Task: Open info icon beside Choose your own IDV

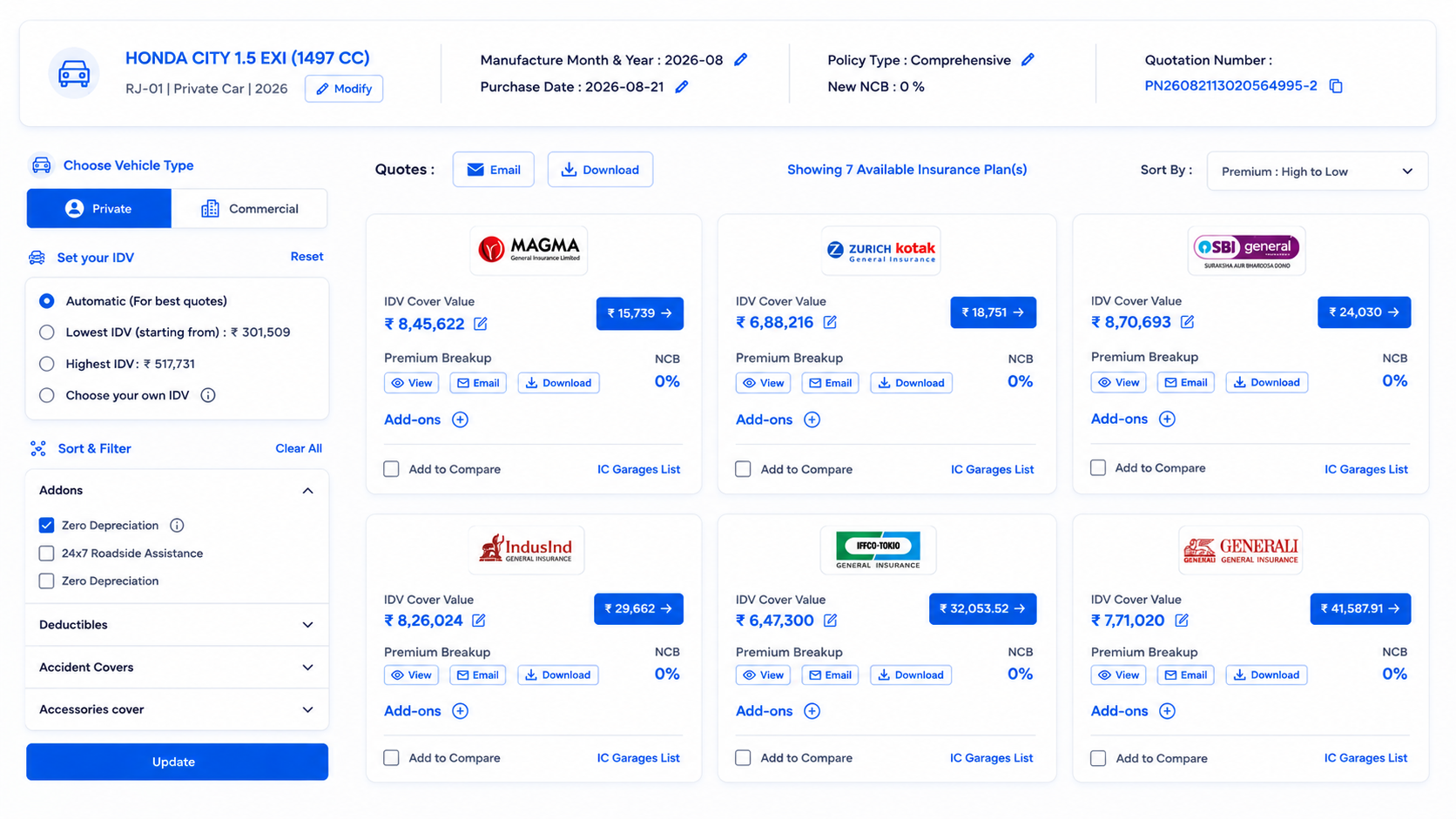Action: (x=208, y=395)
